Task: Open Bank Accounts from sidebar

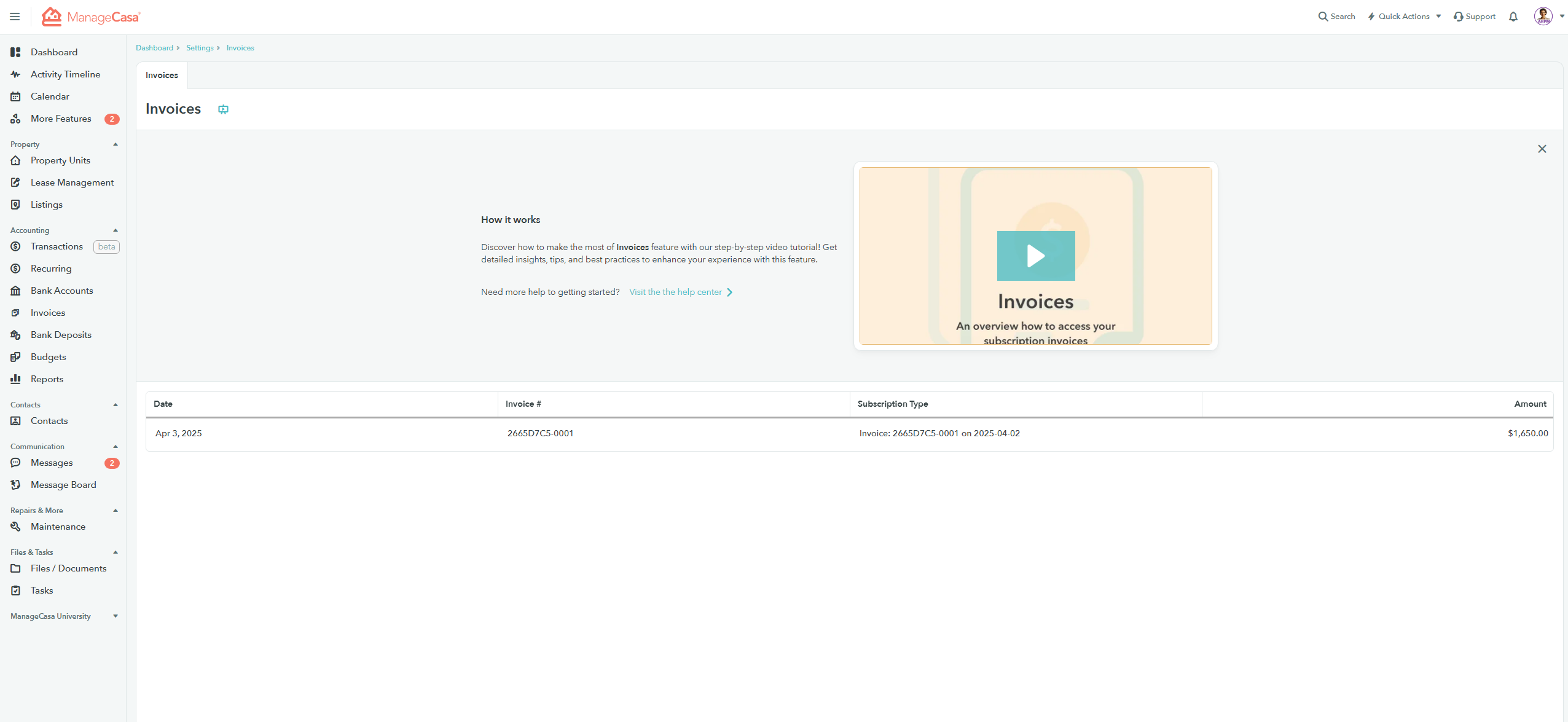Action: tap(61, 291)
